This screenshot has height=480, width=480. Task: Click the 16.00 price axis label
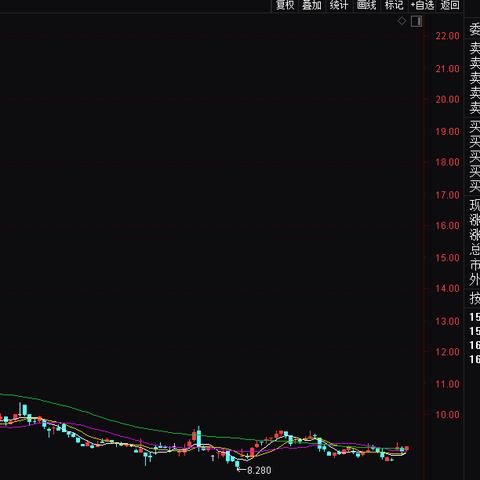(x=447, y=226)
